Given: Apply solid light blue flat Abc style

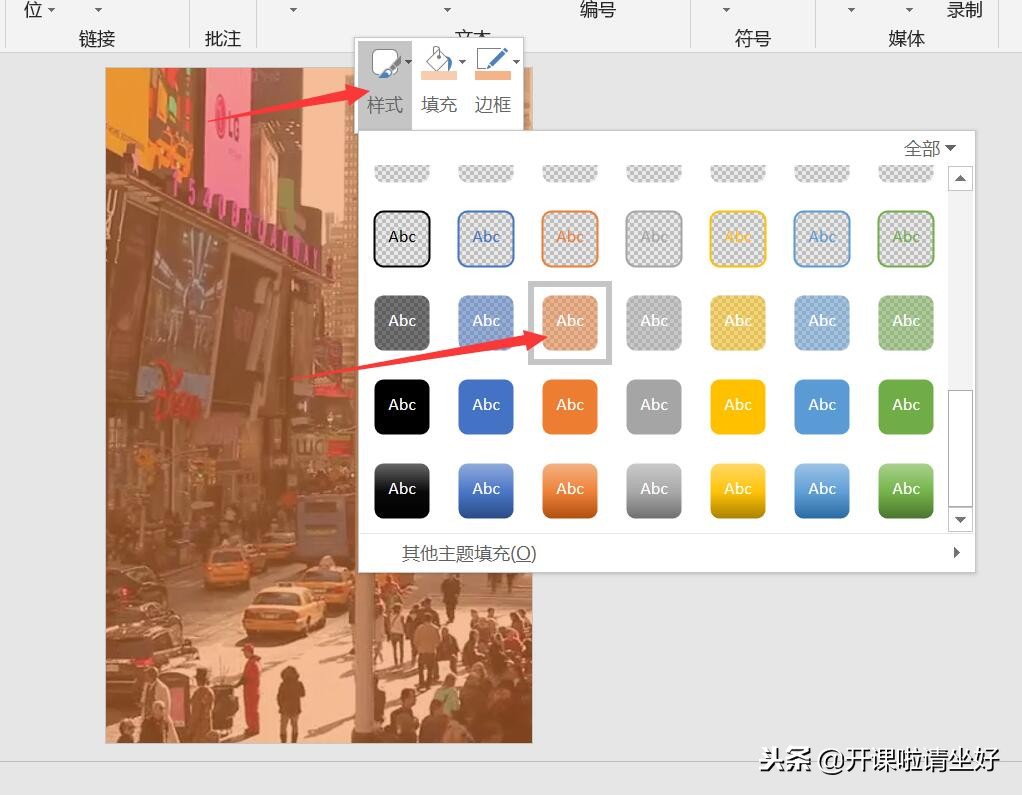Looking at the screenshot, I should coord(822,407).
